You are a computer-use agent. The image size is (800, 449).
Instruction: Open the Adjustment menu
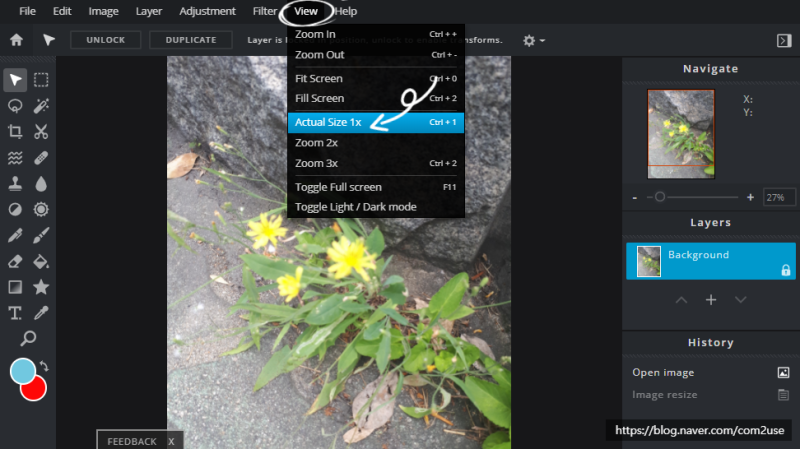207,11
